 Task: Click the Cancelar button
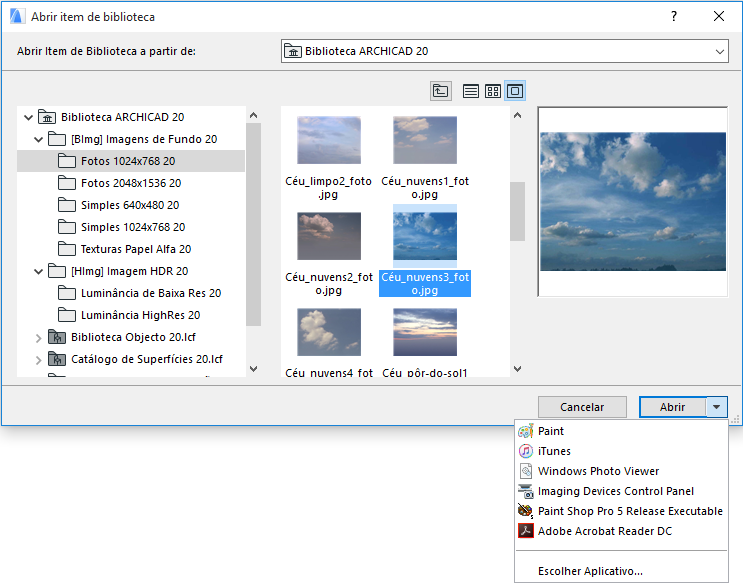click(x=582, y=407)
